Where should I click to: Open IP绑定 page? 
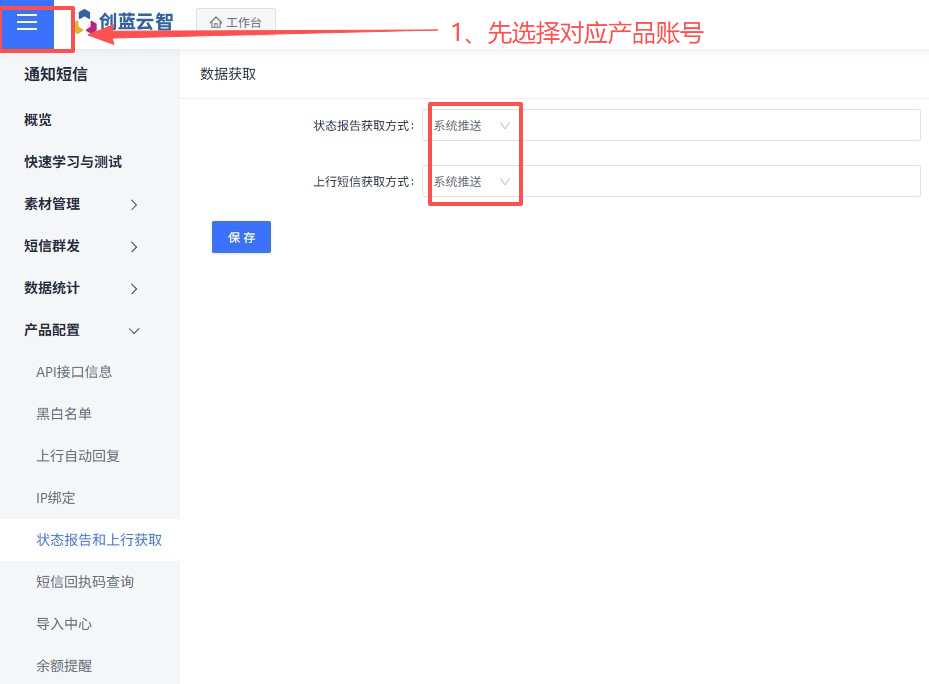(x=56, y=498)
